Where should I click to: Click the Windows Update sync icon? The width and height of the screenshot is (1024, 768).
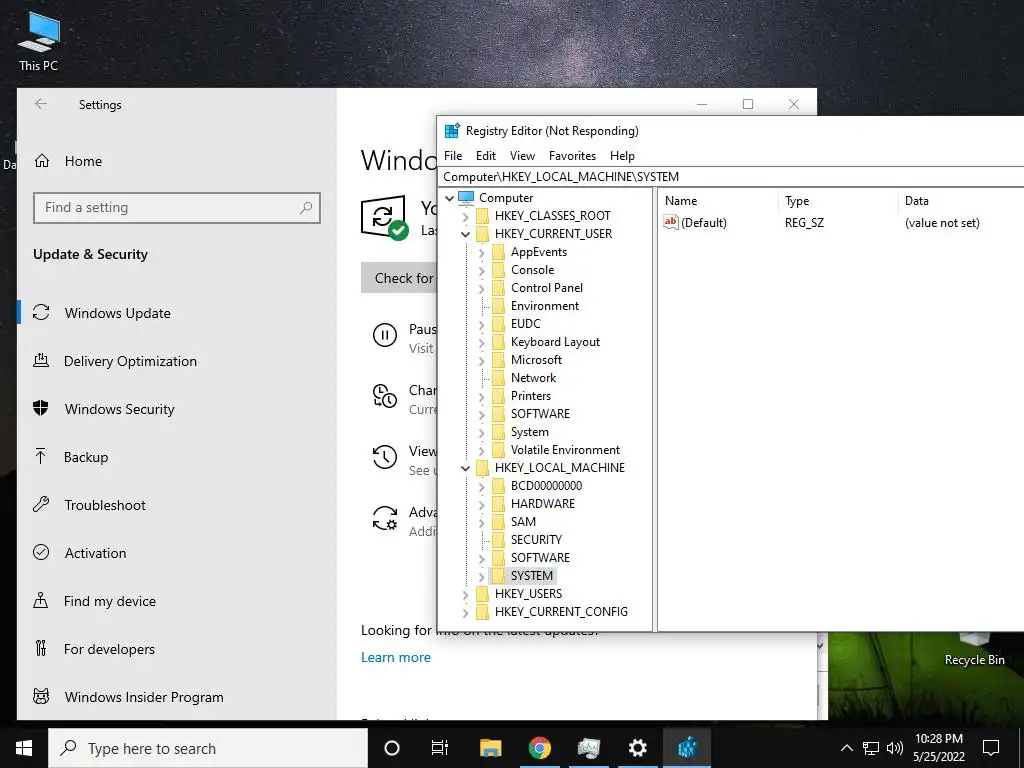coord(41,312)
